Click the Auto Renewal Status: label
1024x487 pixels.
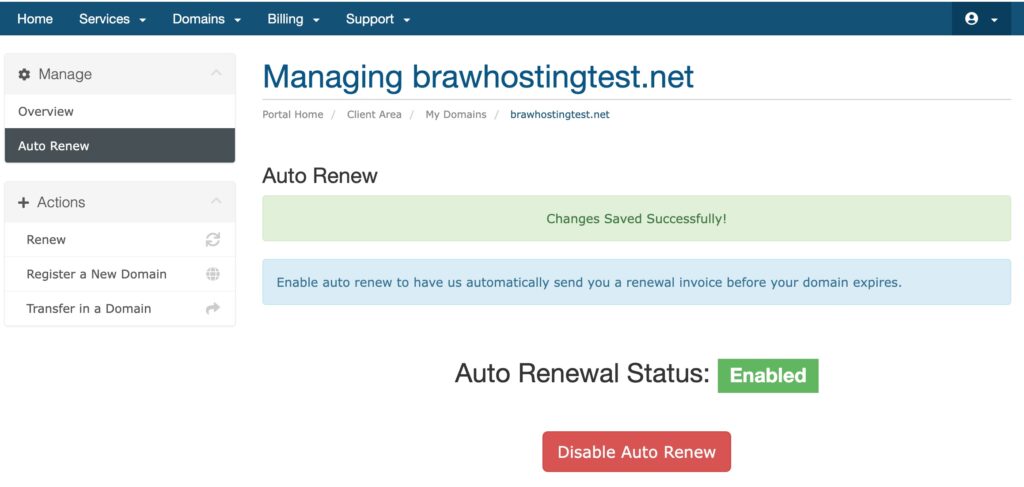tap(582, 374)
